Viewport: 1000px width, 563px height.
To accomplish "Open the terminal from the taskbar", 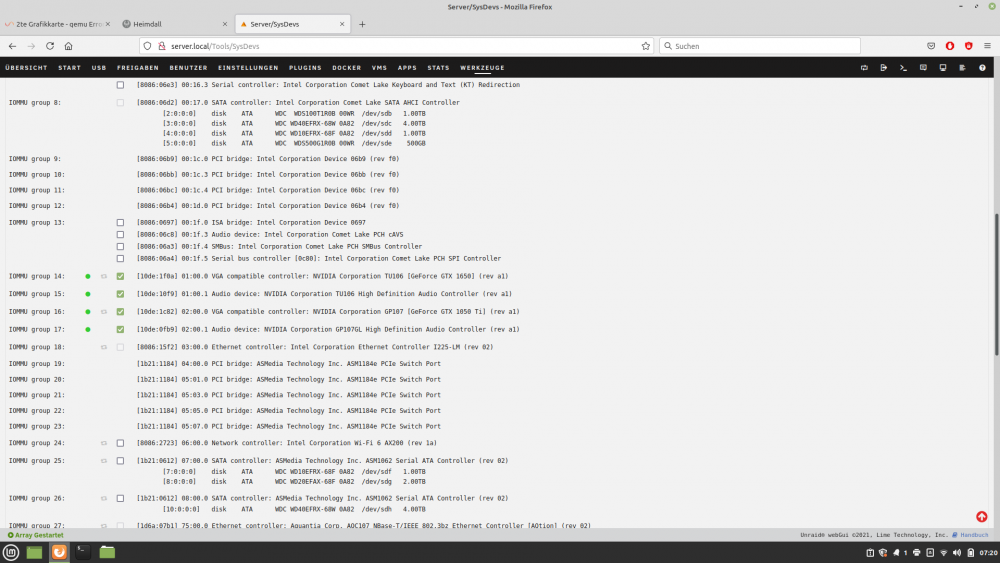I will (83, 552).
